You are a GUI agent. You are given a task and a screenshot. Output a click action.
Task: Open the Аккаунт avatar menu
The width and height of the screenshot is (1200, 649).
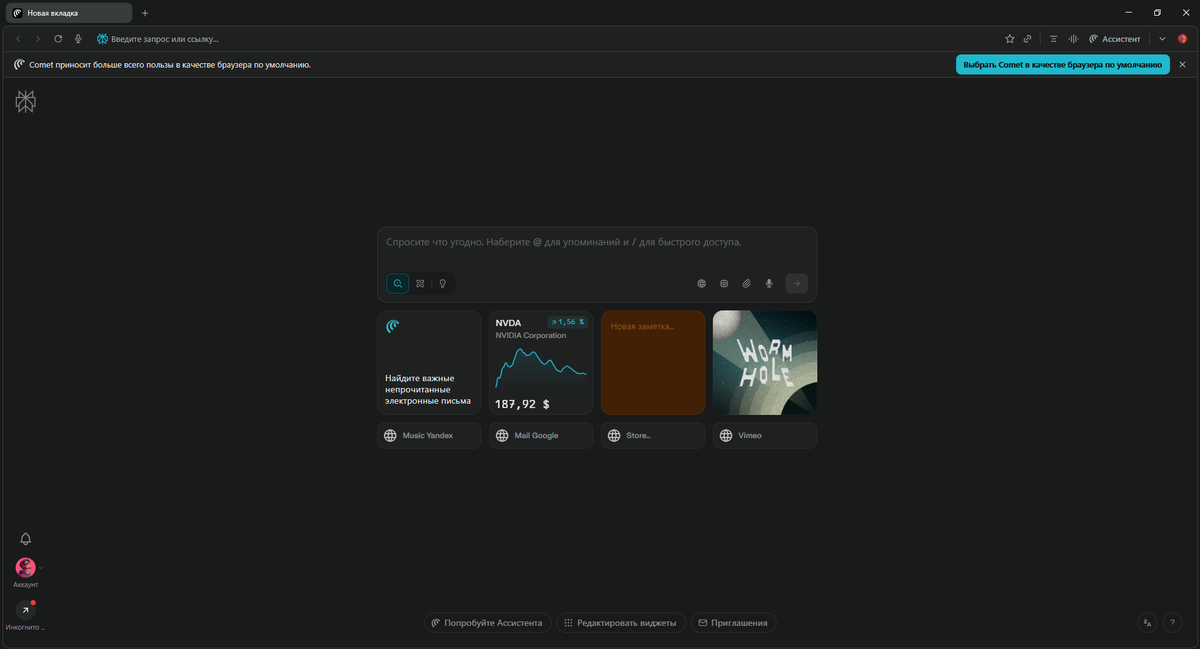pyautogui.click(x=26, y=568)
